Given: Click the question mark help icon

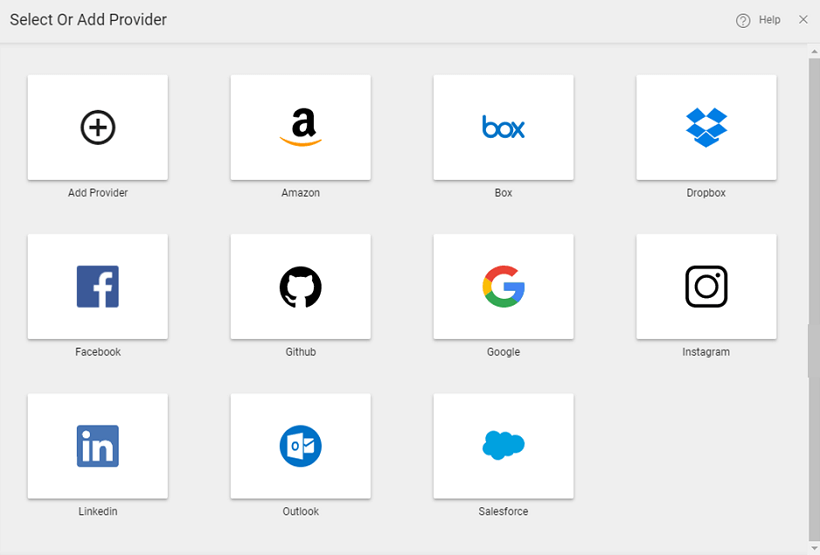Looking at the screenshot, I should pyautogui.click(x=743, y=20).
